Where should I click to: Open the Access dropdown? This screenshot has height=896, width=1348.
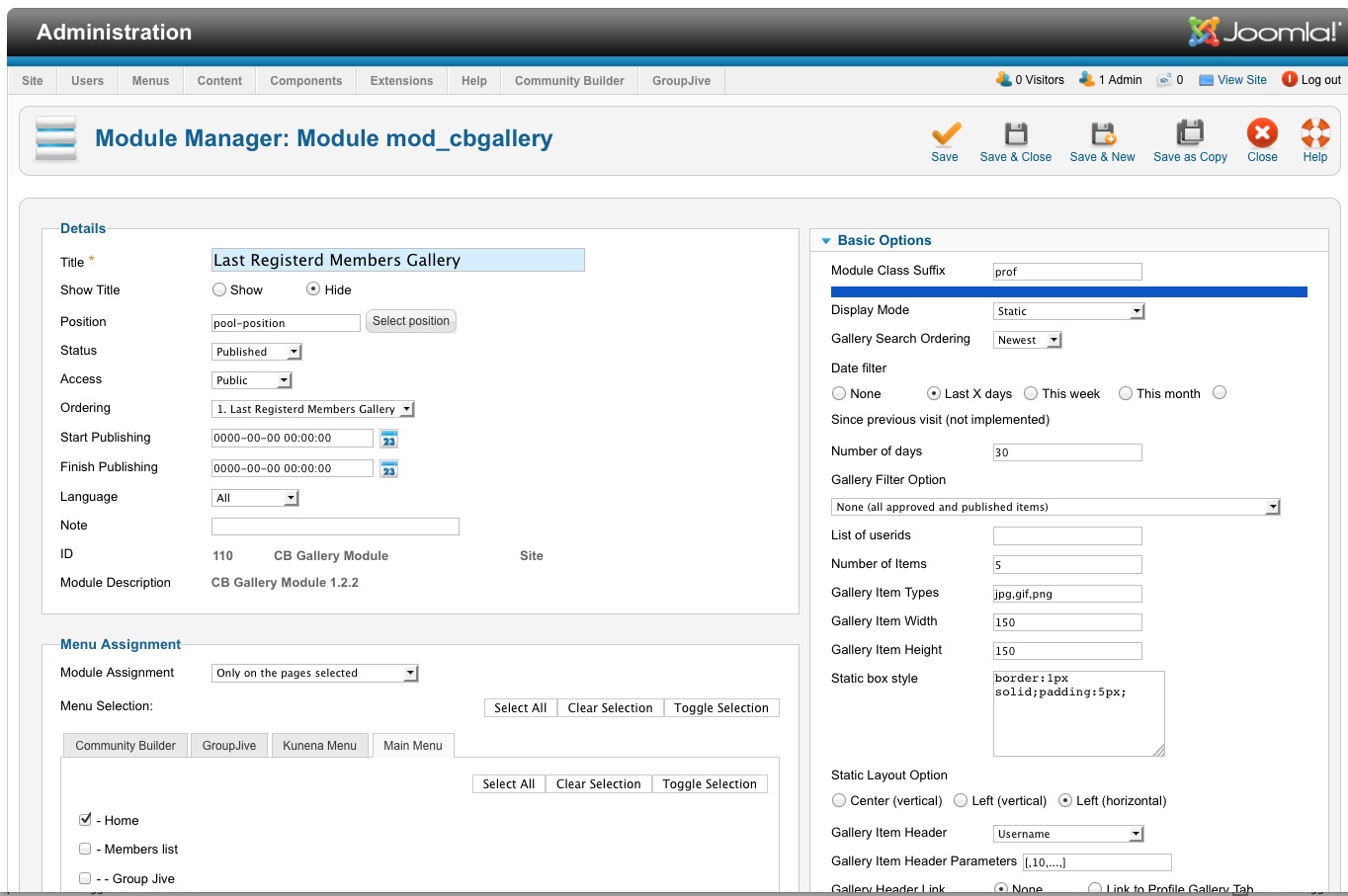252,380
